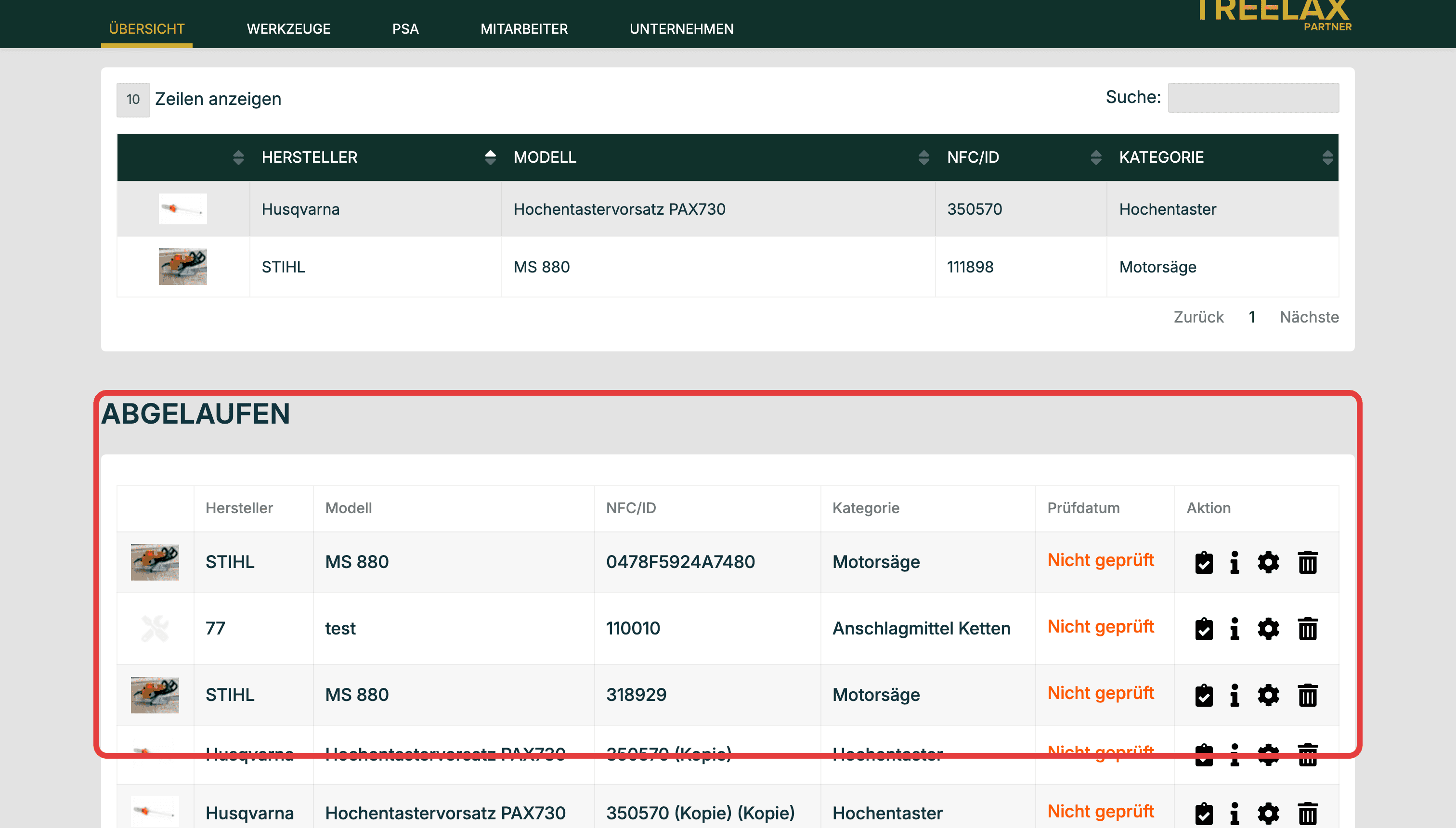The height and width of the screenshot is (828, 1456).
Task: Click the manufacturer value '77'
Action: coord(215,628)
